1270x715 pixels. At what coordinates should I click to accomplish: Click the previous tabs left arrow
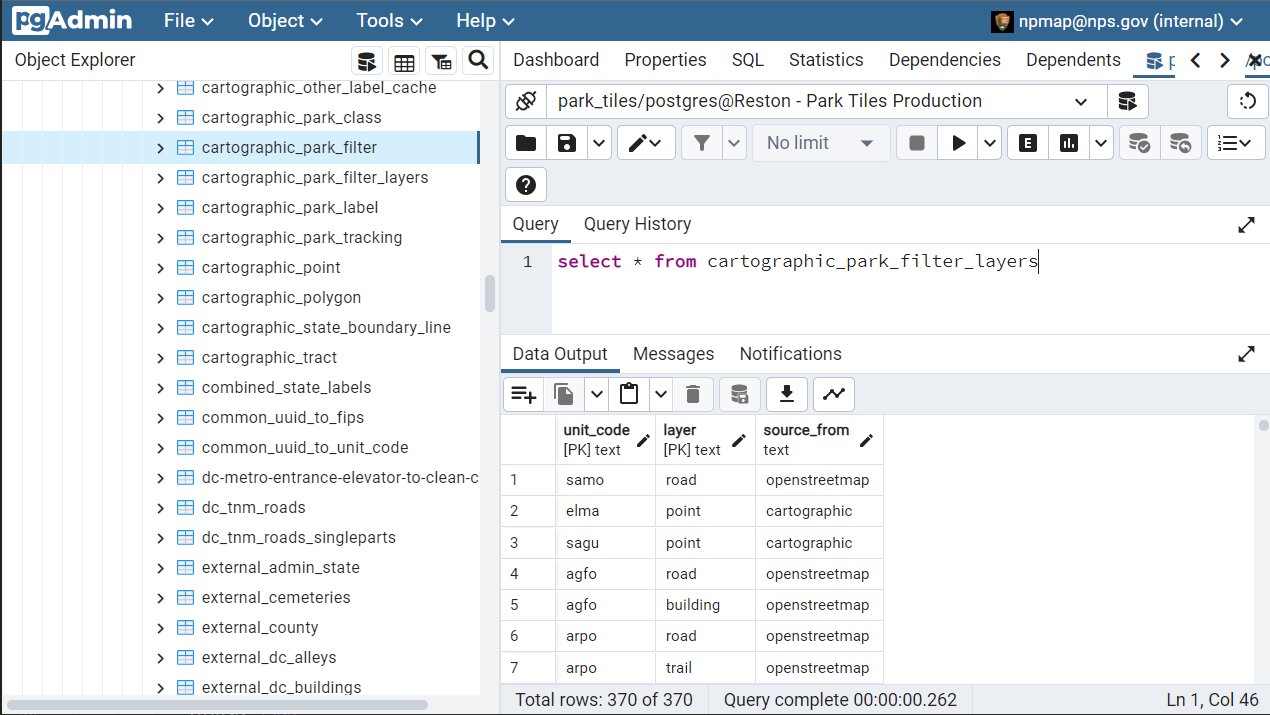(1195, 61)
